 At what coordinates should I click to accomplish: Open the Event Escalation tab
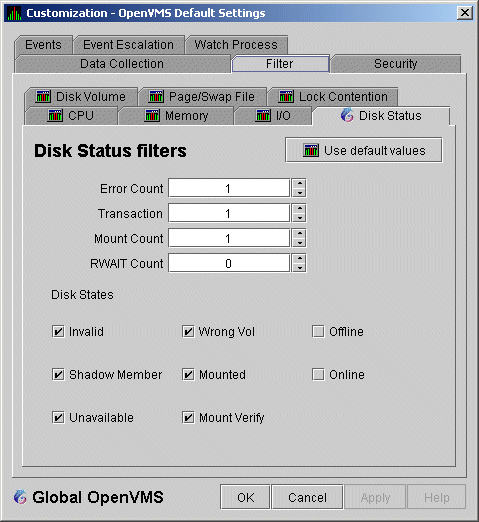[x=129, y=45]
